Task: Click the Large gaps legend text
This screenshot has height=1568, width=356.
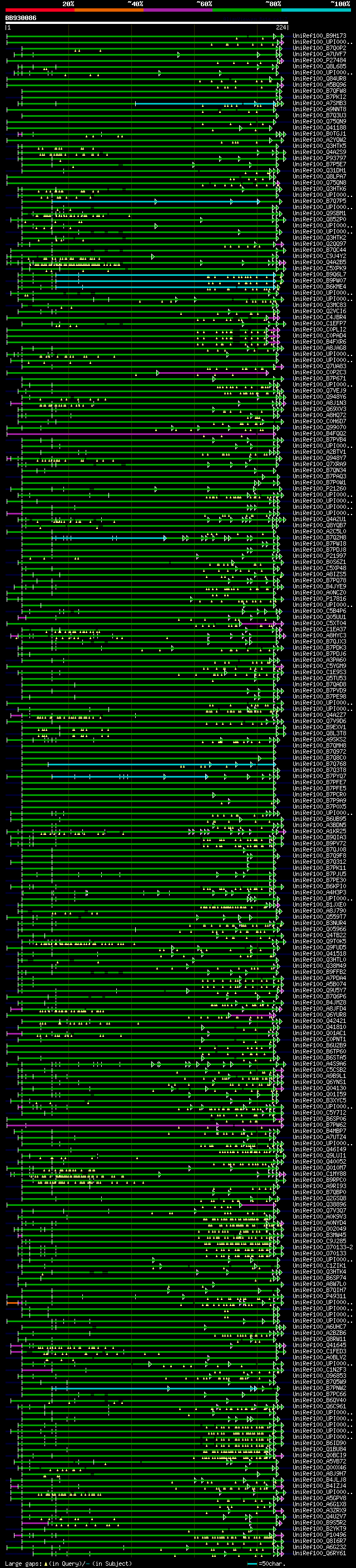Action: pyautogui.click(x=68, y=1564)
